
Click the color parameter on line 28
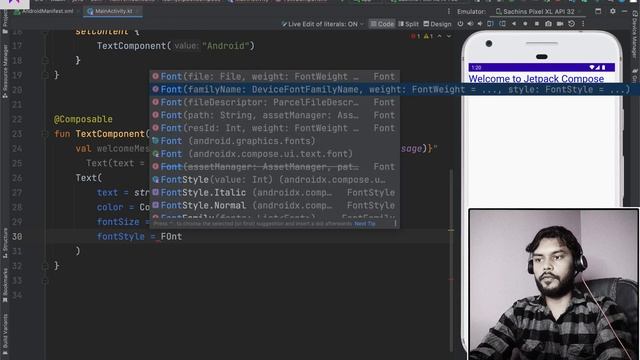pyautogui.click(x=110, y=207)
